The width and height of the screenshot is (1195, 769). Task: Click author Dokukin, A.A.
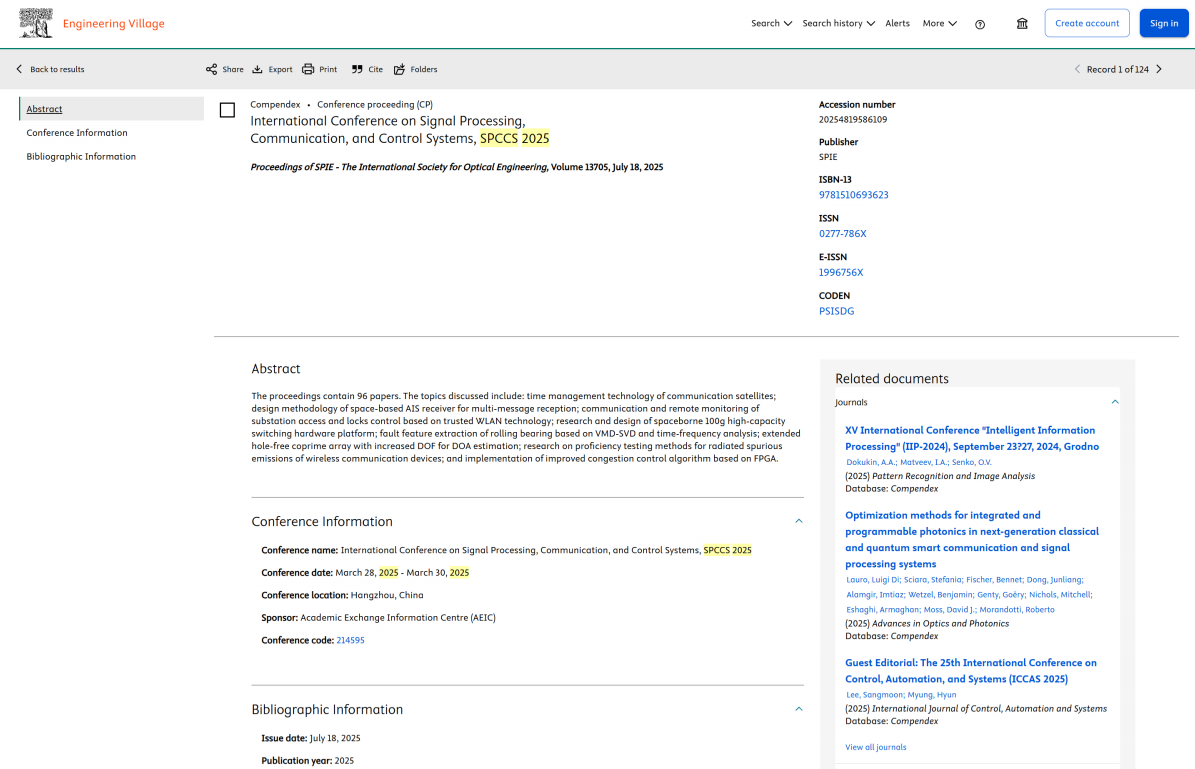pos(871,462)
